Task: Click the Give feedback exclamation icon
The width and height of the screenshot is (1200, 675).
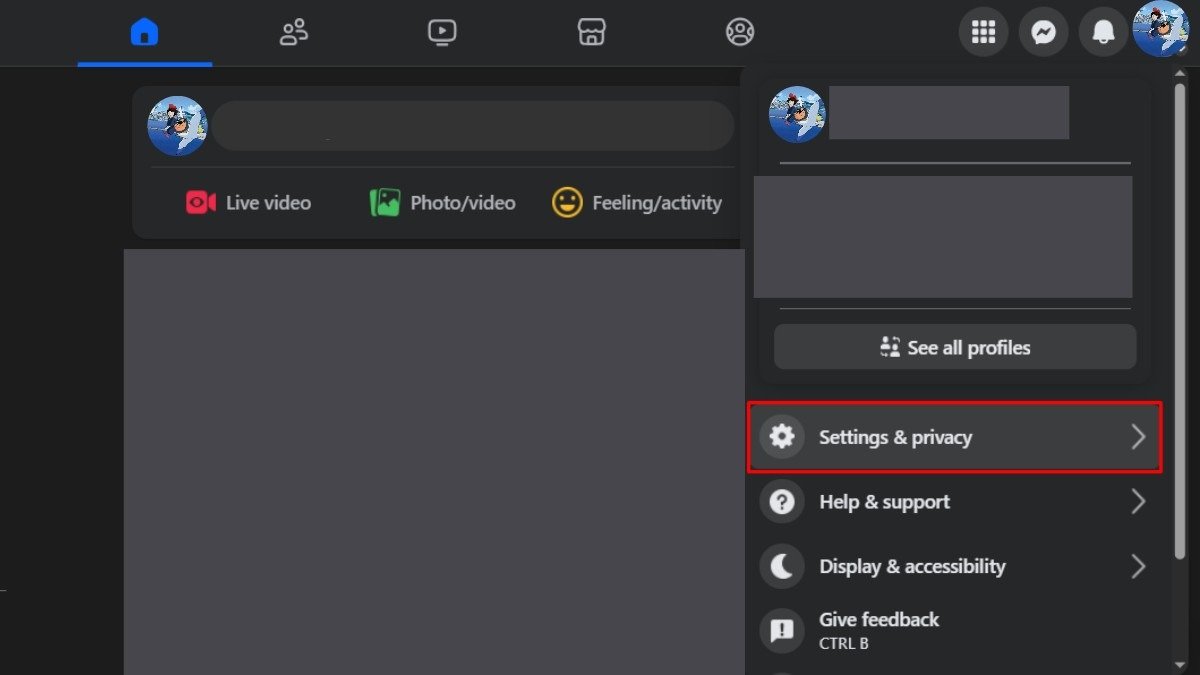Action: [x=782, y=630]
